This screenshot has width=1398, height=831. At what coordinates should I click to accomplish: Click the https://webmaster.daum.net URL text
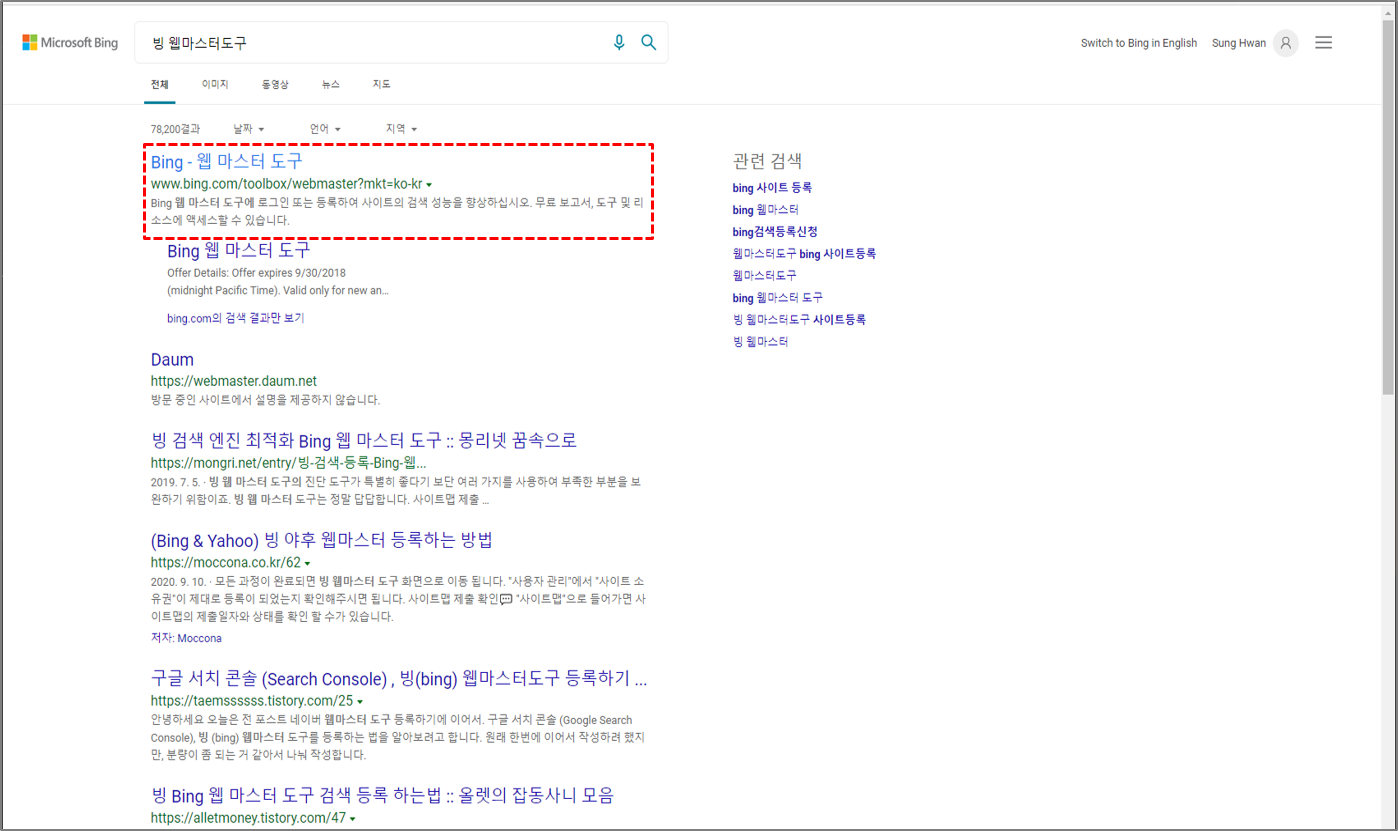coord(234,381)
